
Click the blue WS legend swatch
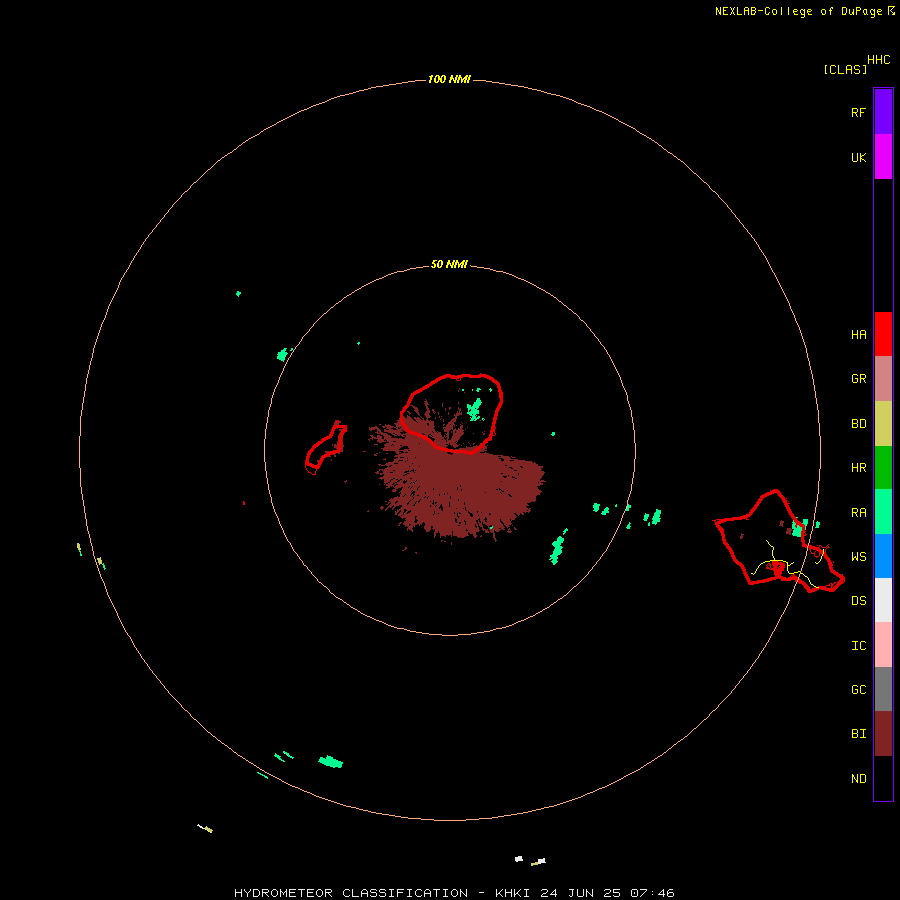tap(883, 556)
